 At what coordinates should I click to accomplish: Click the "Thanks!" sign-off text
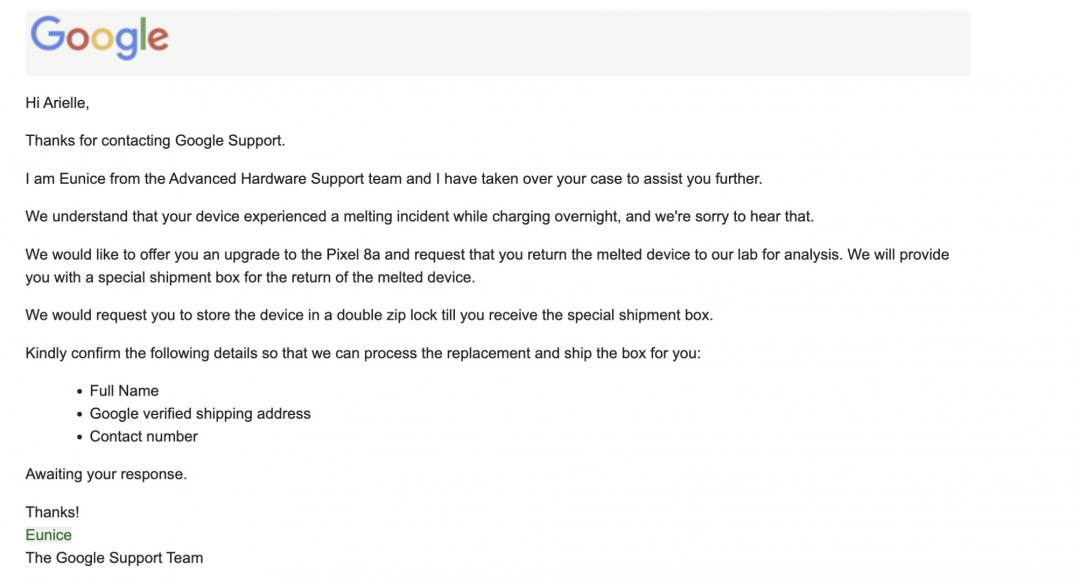pyautogui.click(x=52, y=512)
